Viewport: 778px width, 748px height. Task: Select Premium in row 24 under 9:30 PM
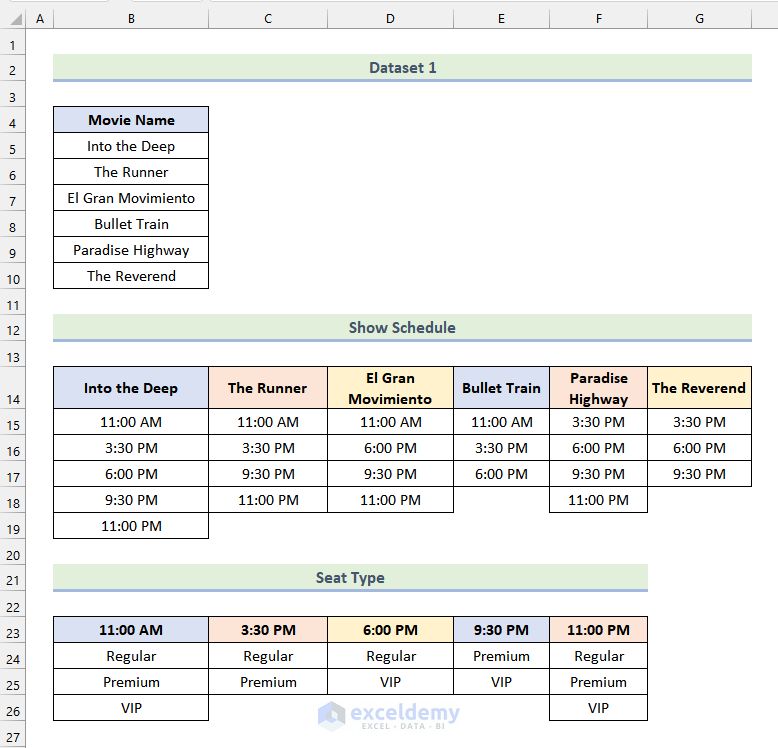[x=501, y=656]
